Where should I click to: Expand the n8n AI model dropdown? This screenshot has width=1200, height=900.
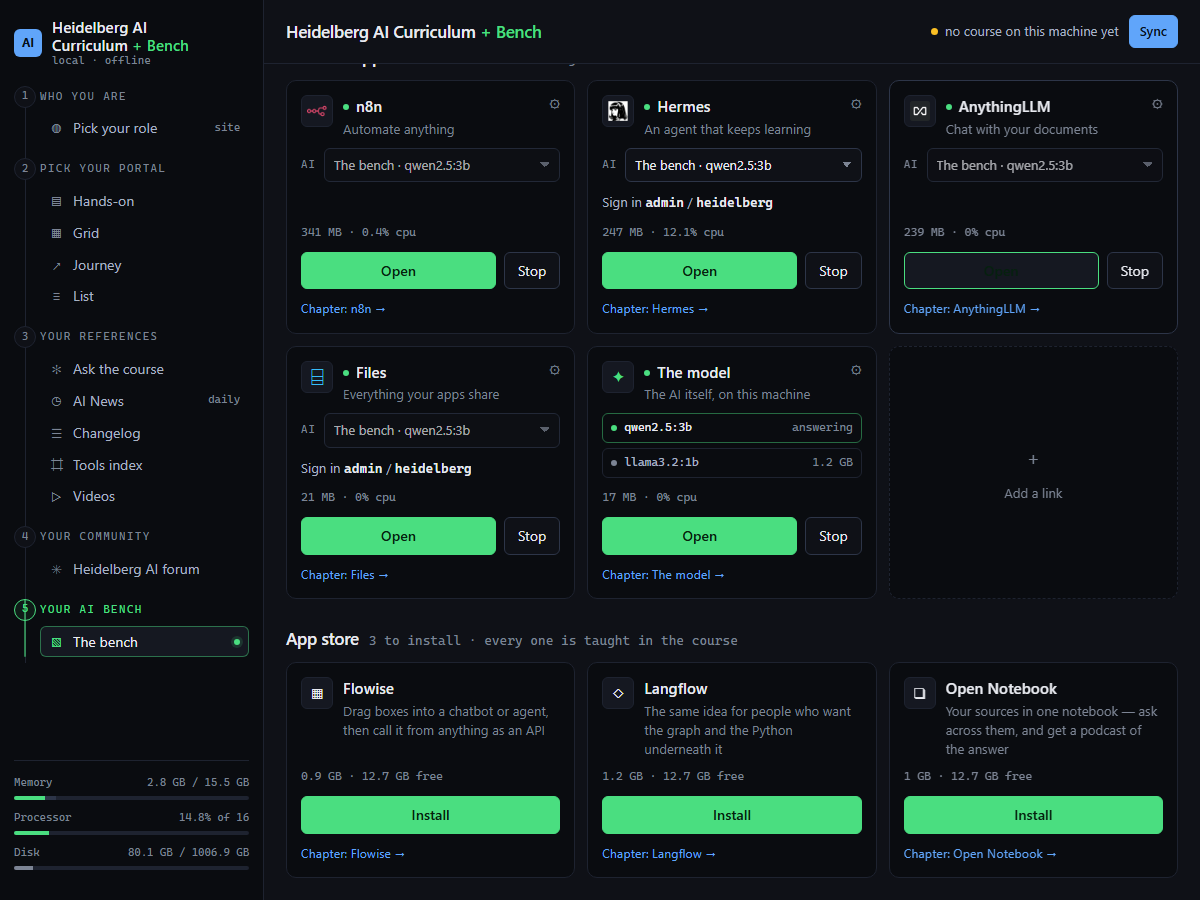[x=442, y=165]
